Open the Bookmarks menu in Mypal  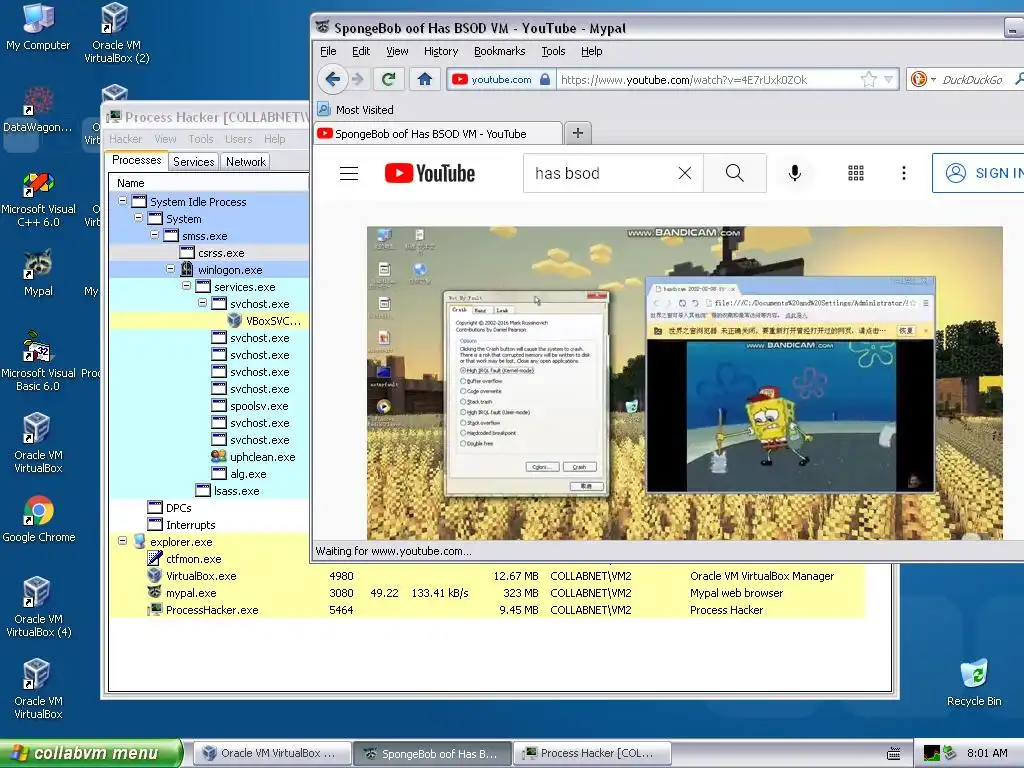[x=500, y=51]
